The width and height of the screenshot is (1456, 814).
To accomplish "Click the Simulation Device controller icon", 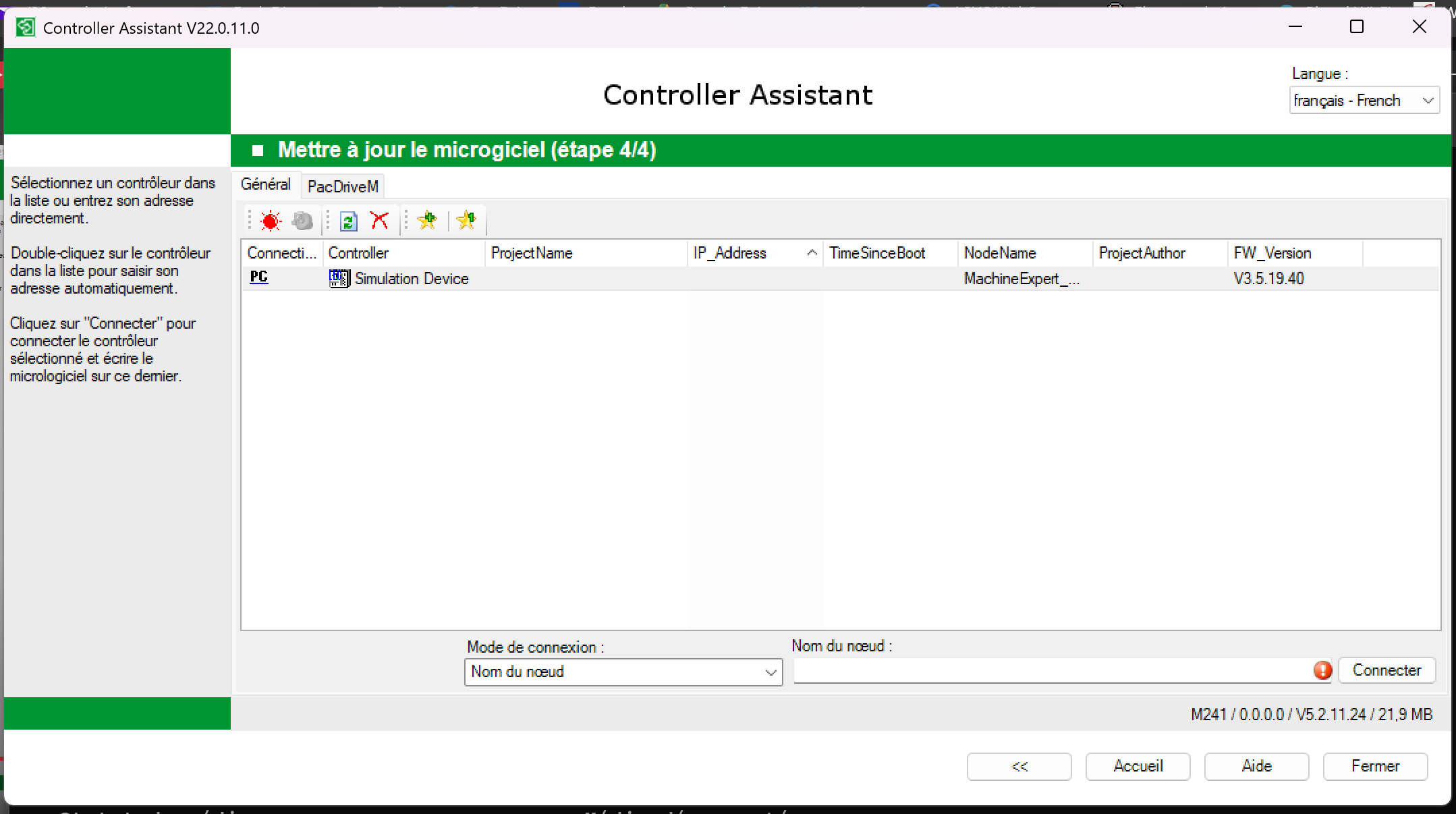I will 339,278.
